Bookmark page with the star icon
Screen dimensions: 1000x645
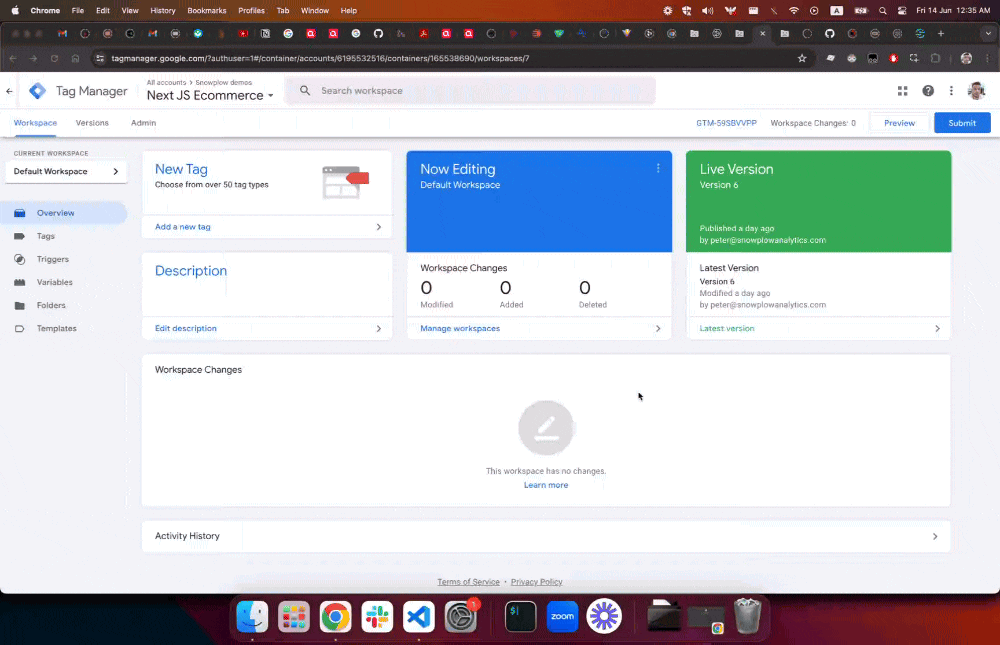801,58
